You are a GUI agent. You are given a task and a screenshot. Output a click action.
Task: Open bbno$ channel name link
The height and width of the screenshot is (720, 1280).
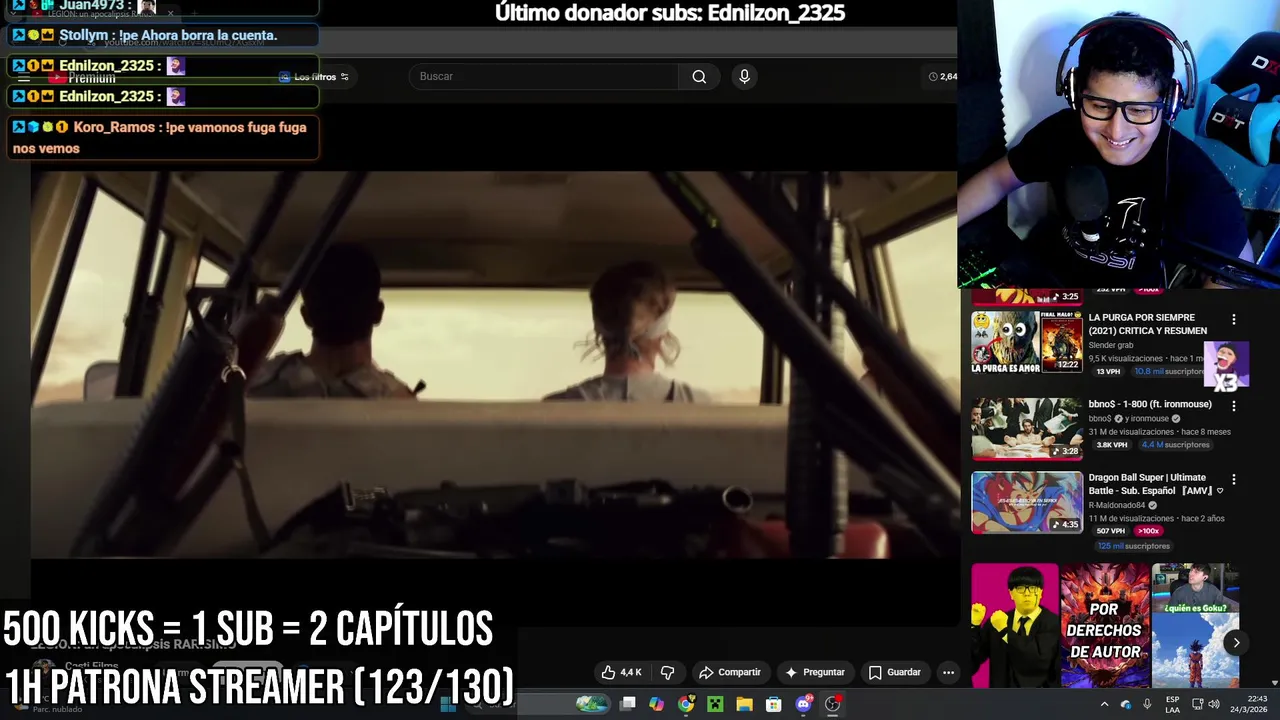(1101, 418)
